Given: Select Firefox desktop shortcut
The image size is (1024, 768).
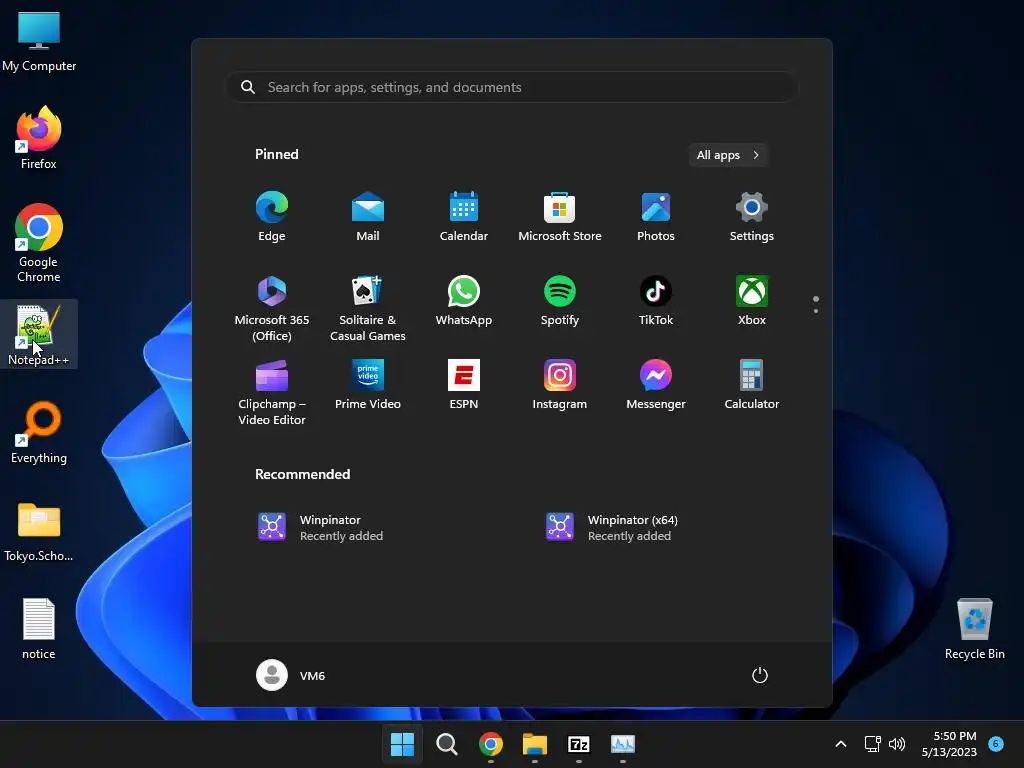Looking at the screenshot, I should [x=39, y=138].
